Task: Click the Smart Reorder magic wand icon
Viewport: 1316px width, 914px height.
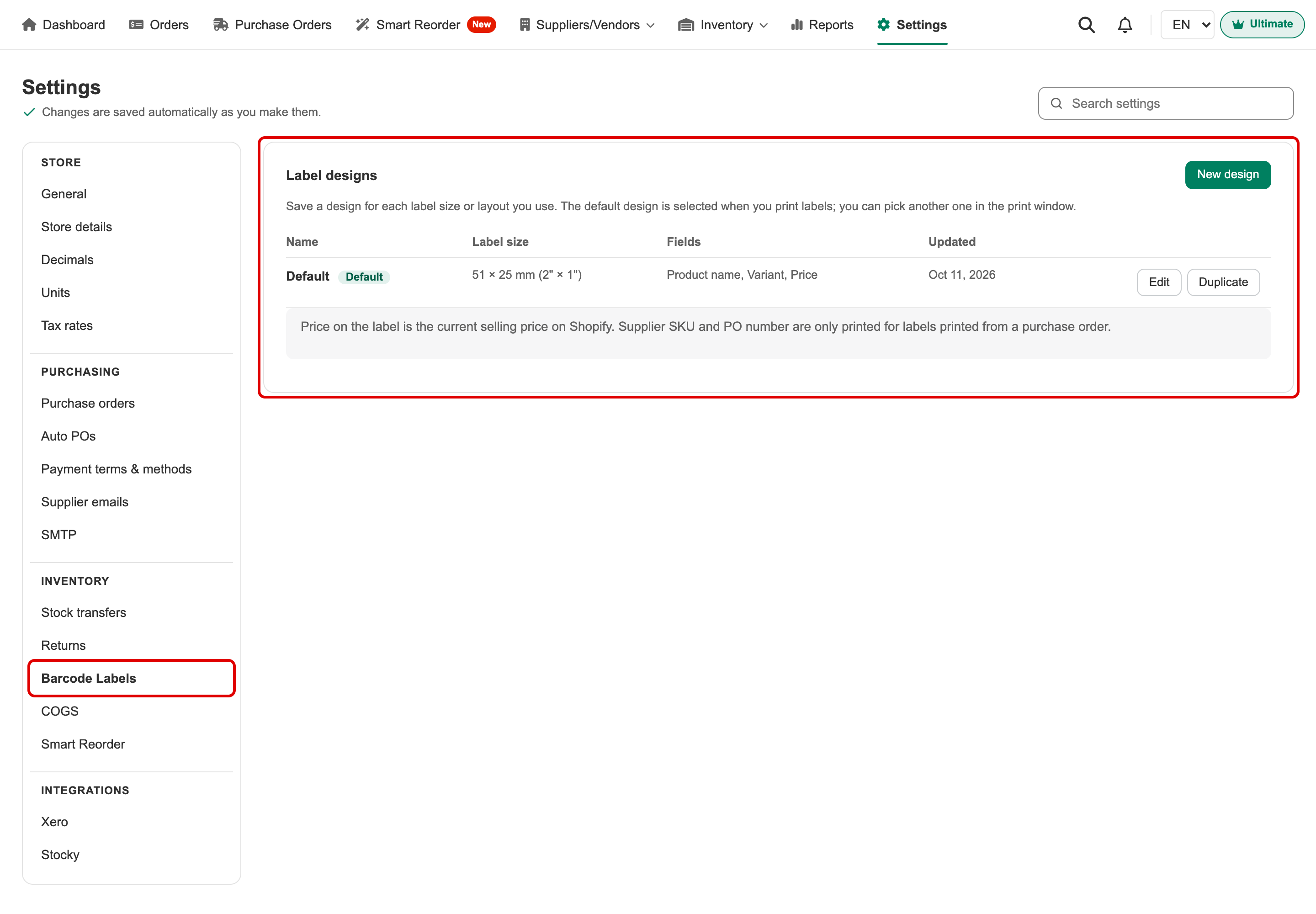Action: point(362,25)
